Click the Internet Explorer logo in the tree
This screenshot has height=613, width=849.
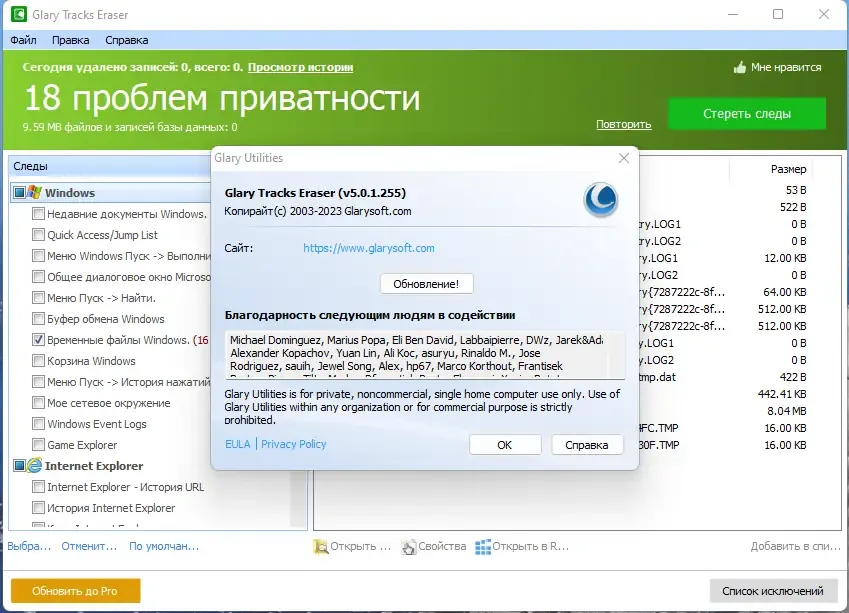point(35,466)
